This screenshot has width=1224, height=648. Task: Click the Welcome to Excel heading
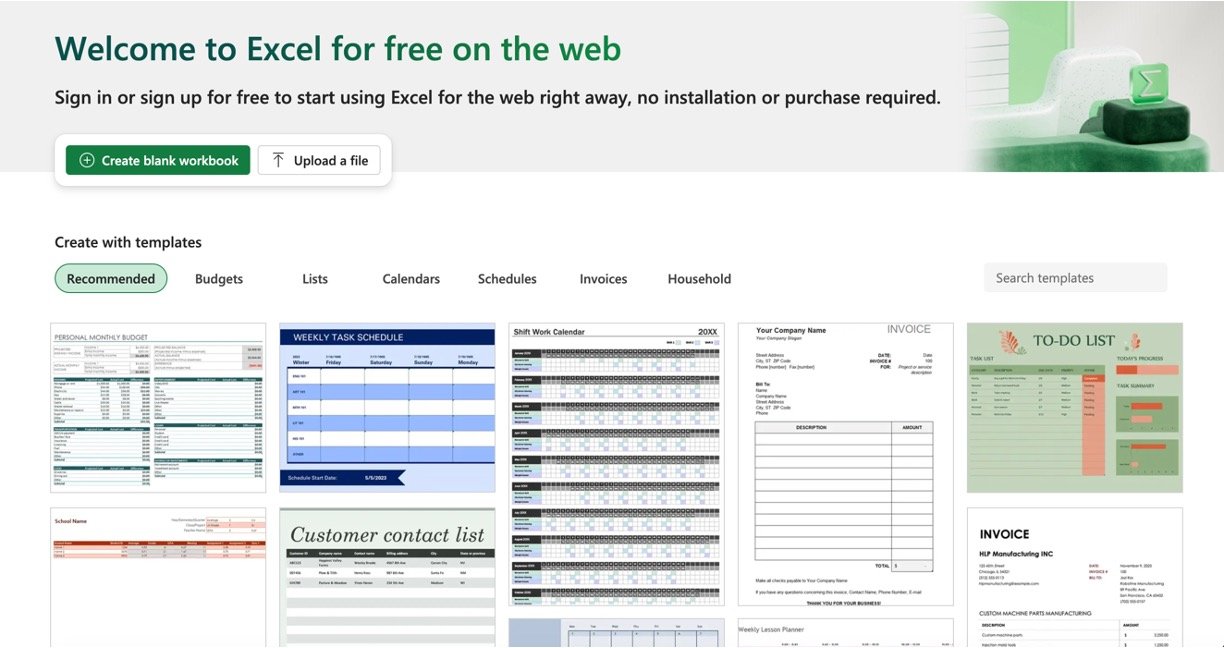[338, 48]
